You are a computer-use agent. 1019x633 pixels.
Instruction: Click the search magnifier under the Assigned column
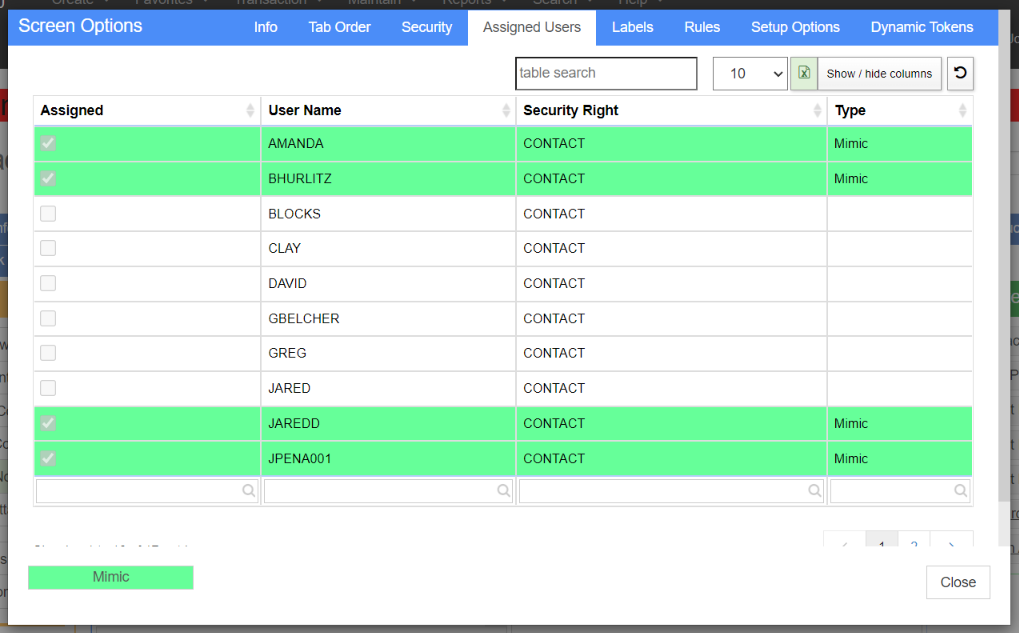[x=248, y=491]
